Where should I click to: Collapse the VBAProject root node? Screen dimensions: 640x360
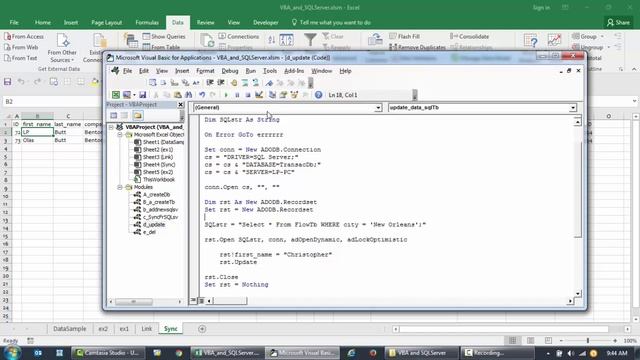(111, 127)
